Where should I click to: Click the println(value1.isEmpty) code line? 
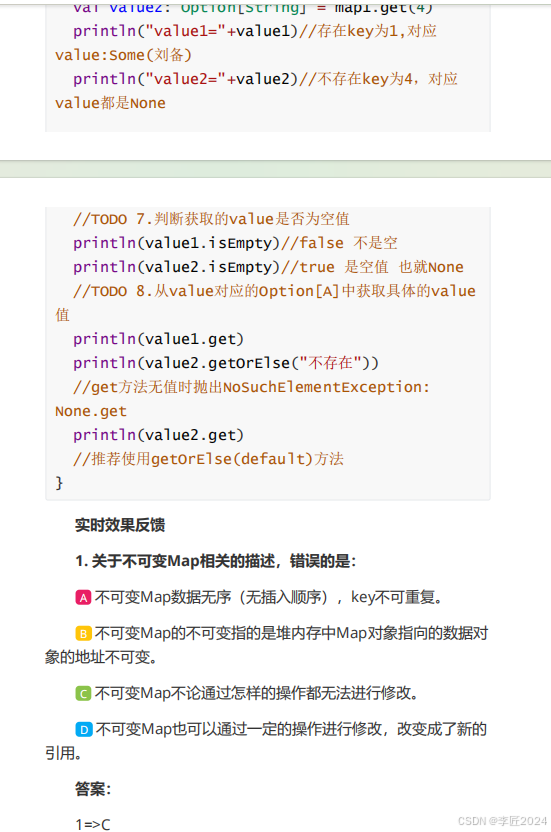pos(235,243)
